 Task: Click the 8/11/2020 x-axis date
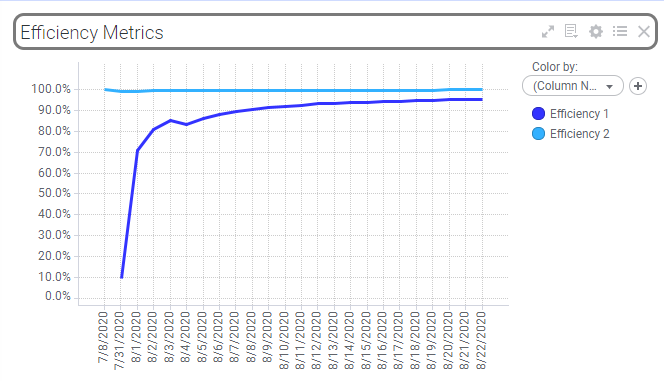(x=301, y=341)
